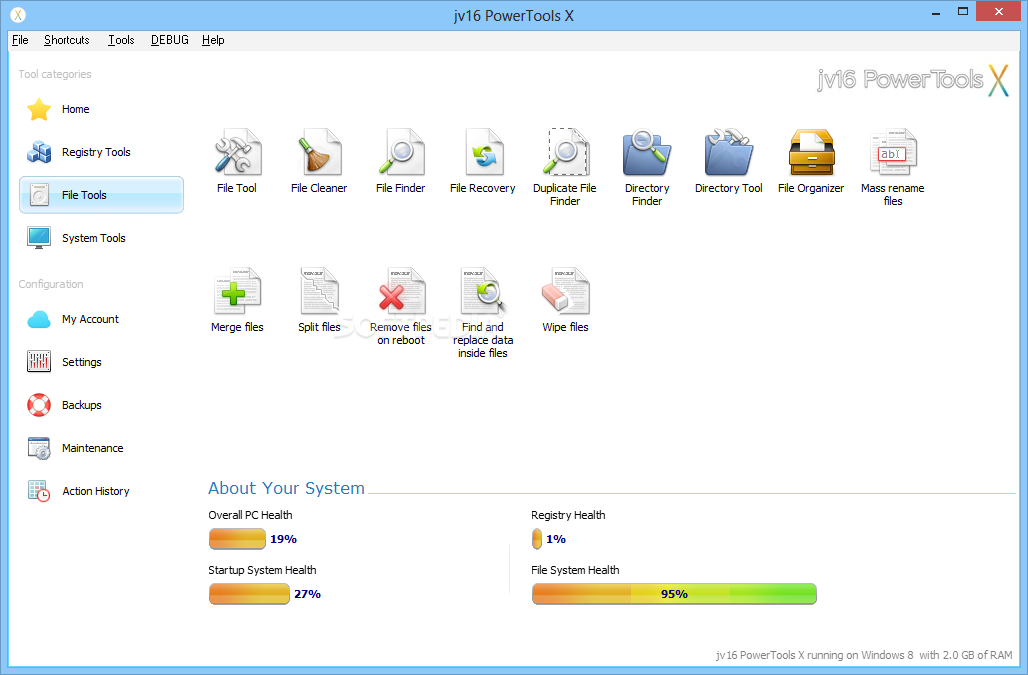Viewport: 1028px width, 675px height.
Task: Open the File Cleaner tool
Action: click(319, 158)
